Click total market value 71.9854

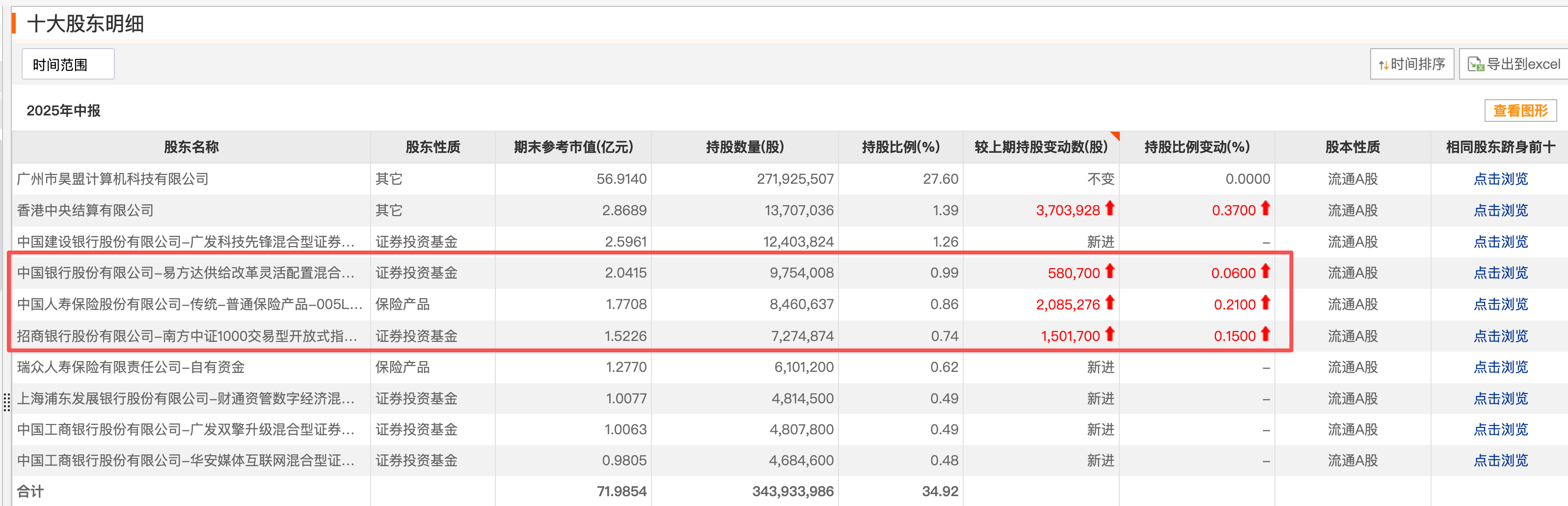(x=622, y=491)
